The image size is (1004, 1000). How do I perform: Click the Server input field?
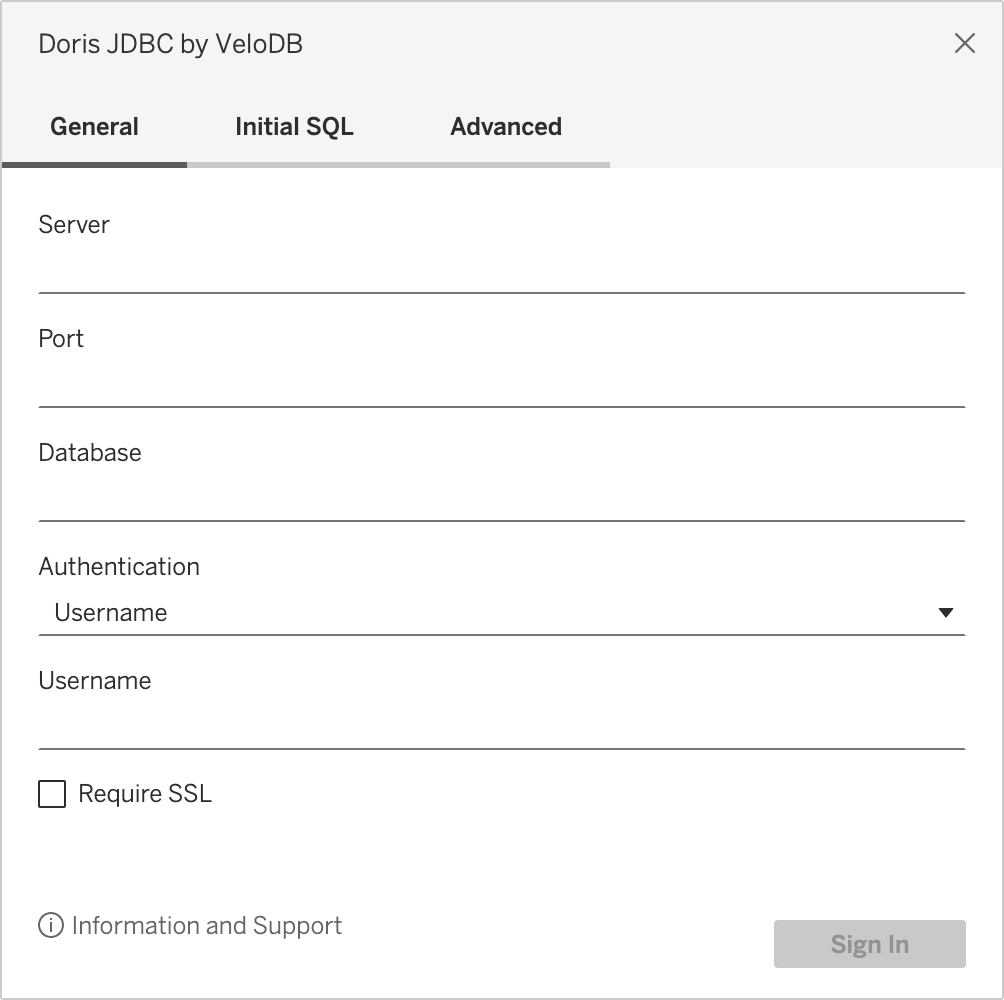pyautogui.click(x=500, y=270)
